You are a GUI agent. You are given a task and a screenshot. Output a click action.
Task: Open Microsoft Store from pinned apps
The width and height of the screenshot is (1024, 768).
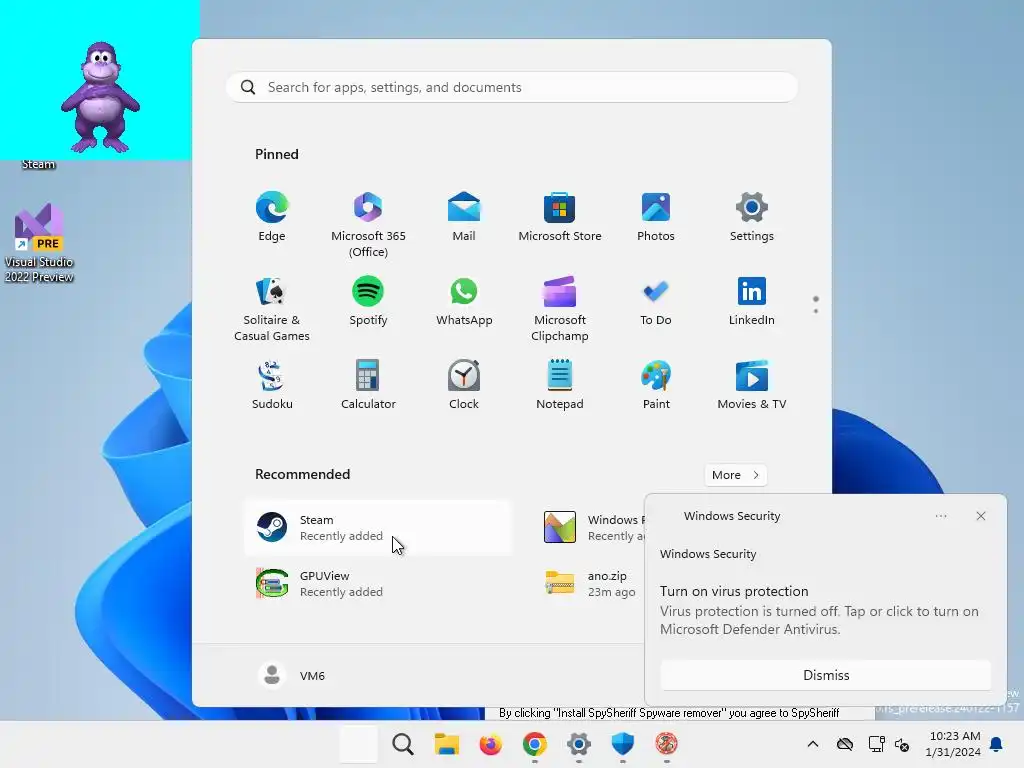[560, 217]
